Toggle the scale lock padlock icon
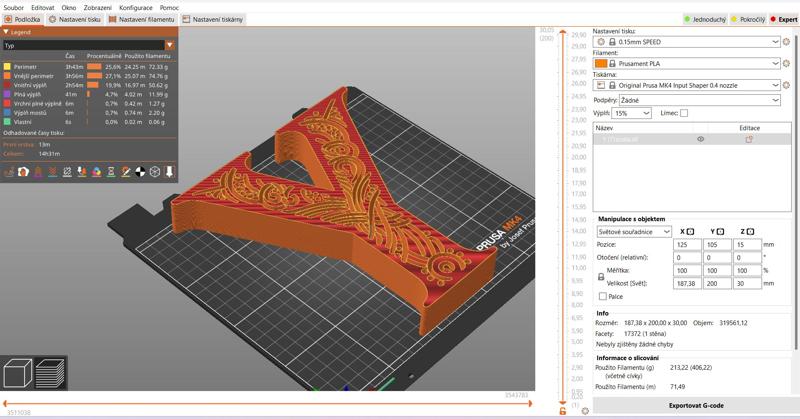The image size is (800, 419). [x=601, y=276]
